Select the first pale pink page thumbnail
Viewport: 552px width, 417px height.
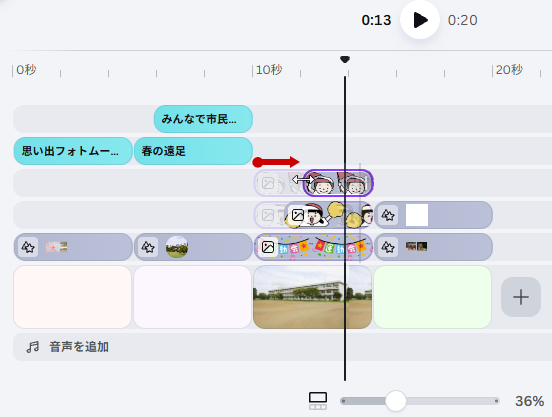pyautogui.click(x=72, y=297)
